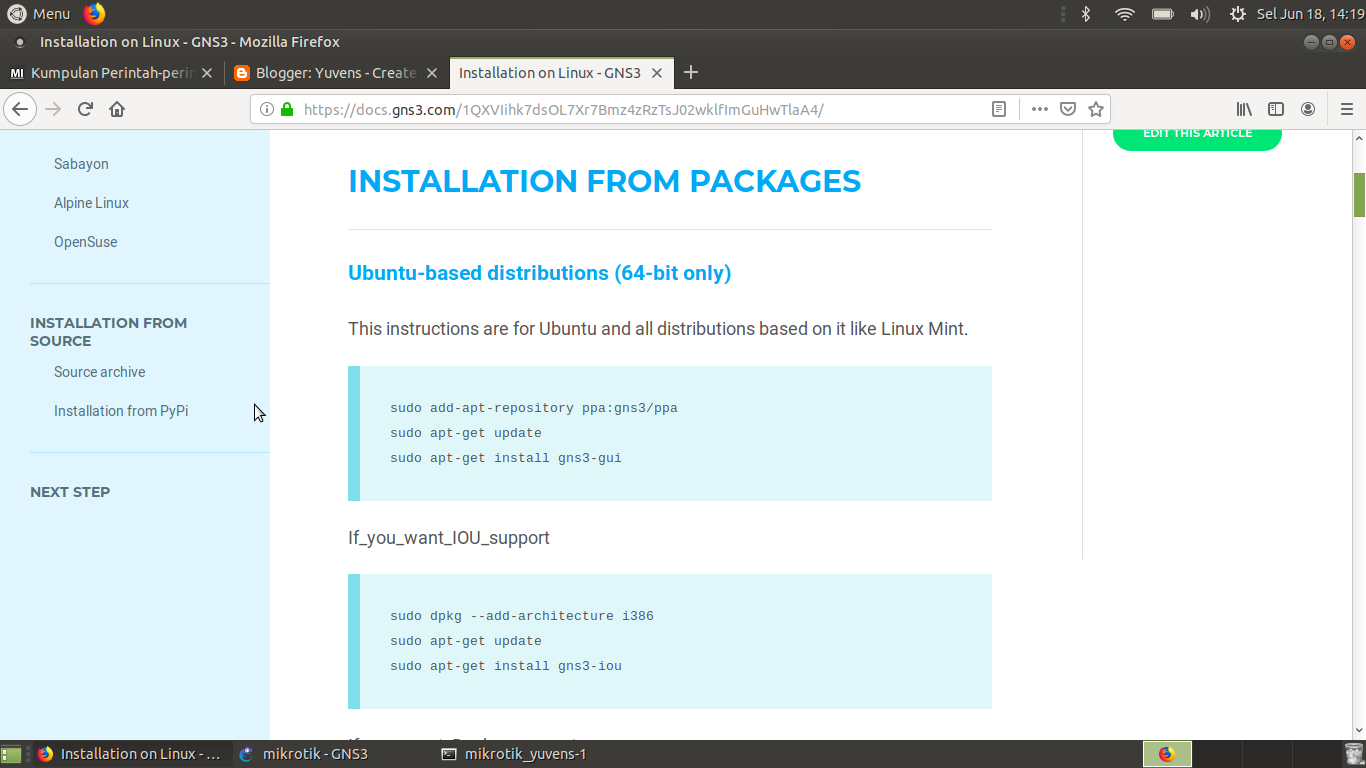Save page to Pocket
The height and width of the screenshot is (768, 1366).
(1068, 109)
